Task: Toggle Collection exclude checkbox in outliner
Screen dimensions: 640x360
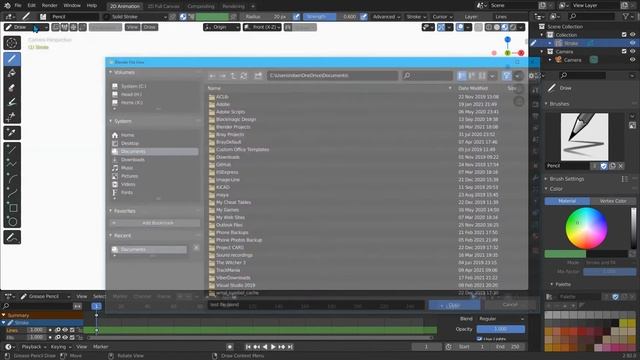Action: pos(624,35)
